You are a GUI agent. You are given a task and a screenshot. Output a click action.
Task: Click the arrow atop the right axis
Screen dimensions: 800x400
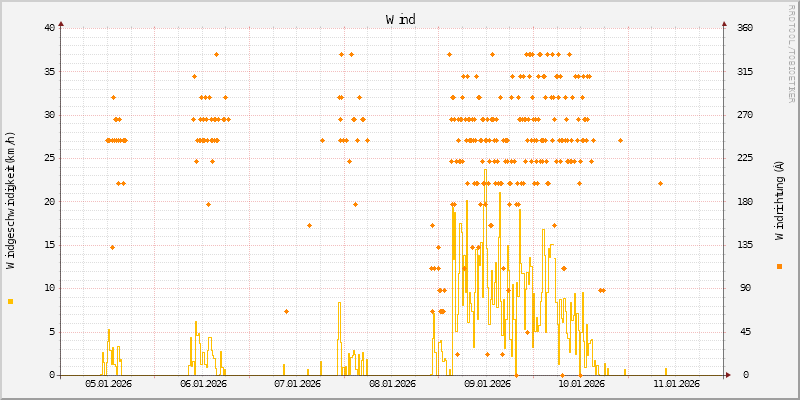pyautogui.click(x=725, y=22)
